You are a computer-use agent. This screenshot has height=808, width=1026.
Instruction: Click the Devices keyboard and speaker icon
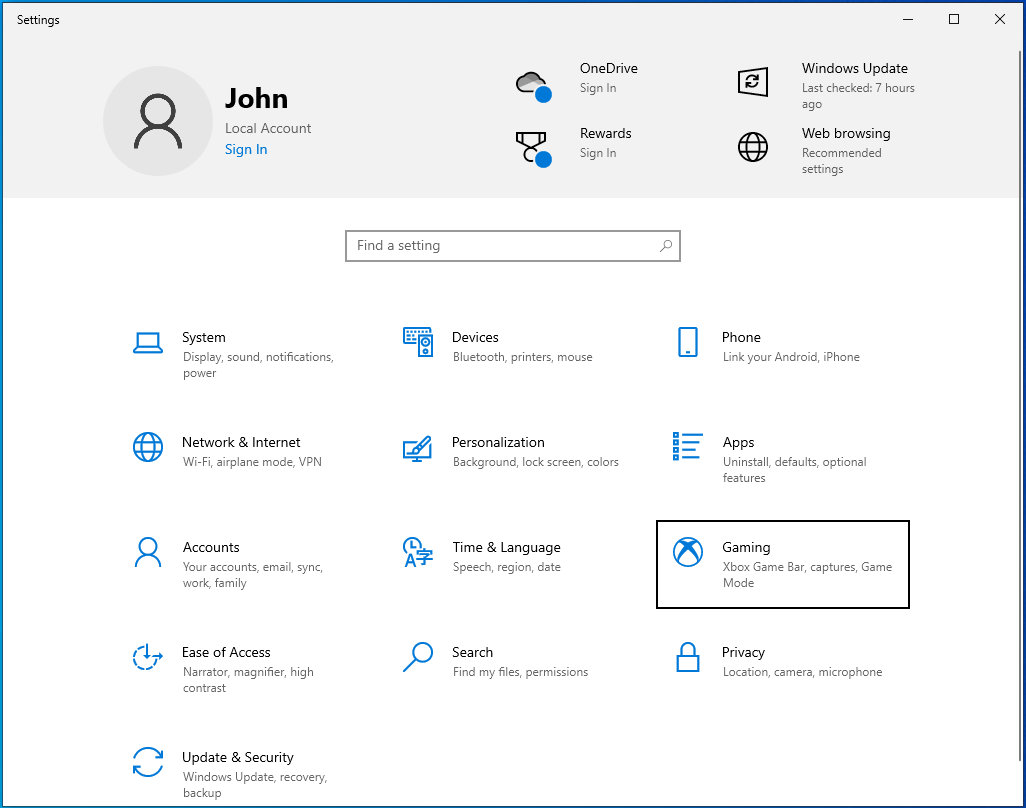418,342
